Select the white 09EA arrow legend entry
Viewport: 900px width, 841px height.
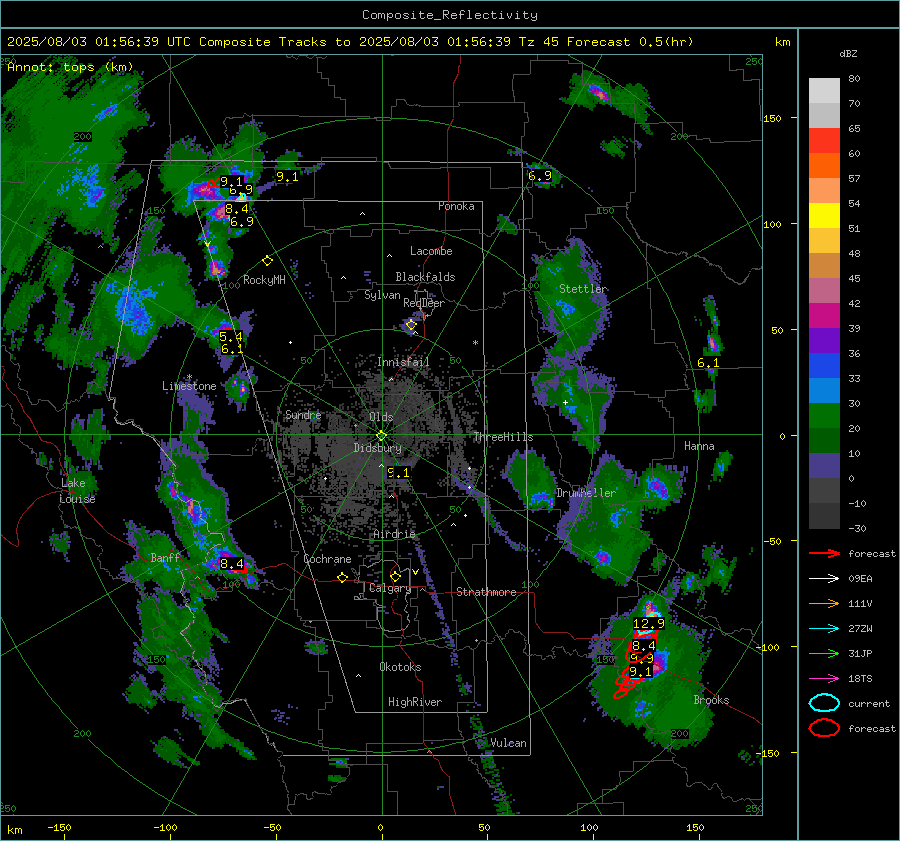pos(824,579)
